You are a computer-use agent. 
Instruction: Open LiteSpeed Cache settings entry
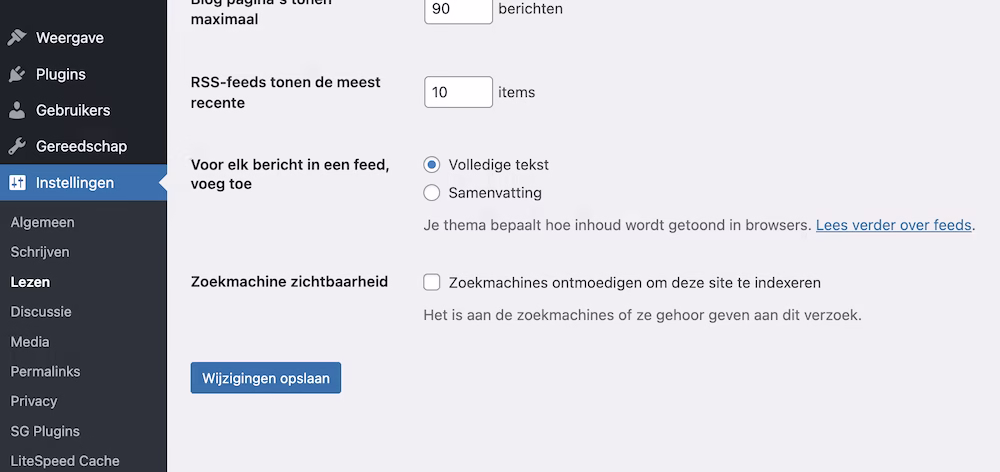tap(65, 461)
